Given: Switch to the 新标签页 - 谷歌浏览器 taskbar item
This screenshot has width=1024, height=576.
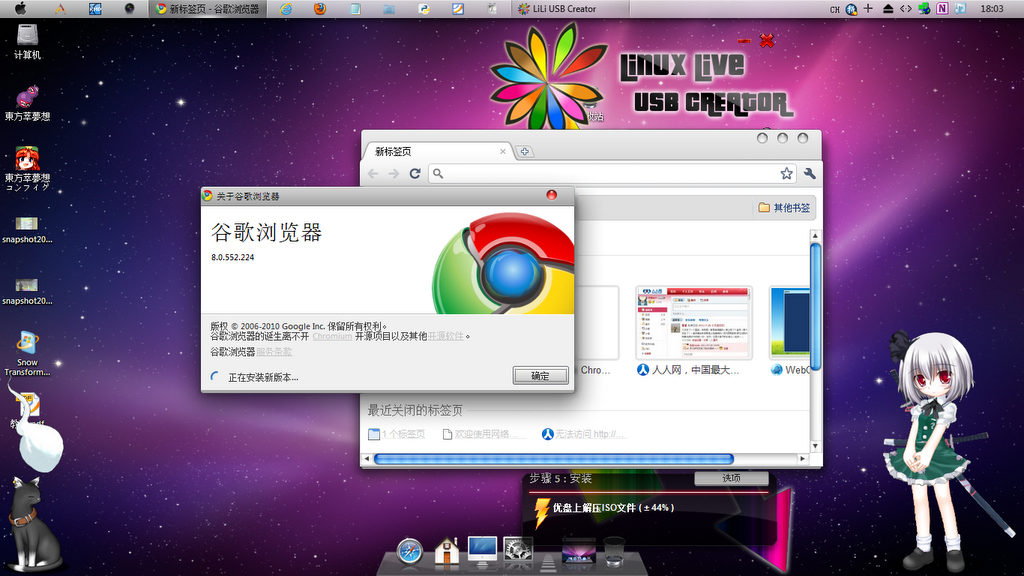Looking at the screenshot, I should (x=208, y=9).
